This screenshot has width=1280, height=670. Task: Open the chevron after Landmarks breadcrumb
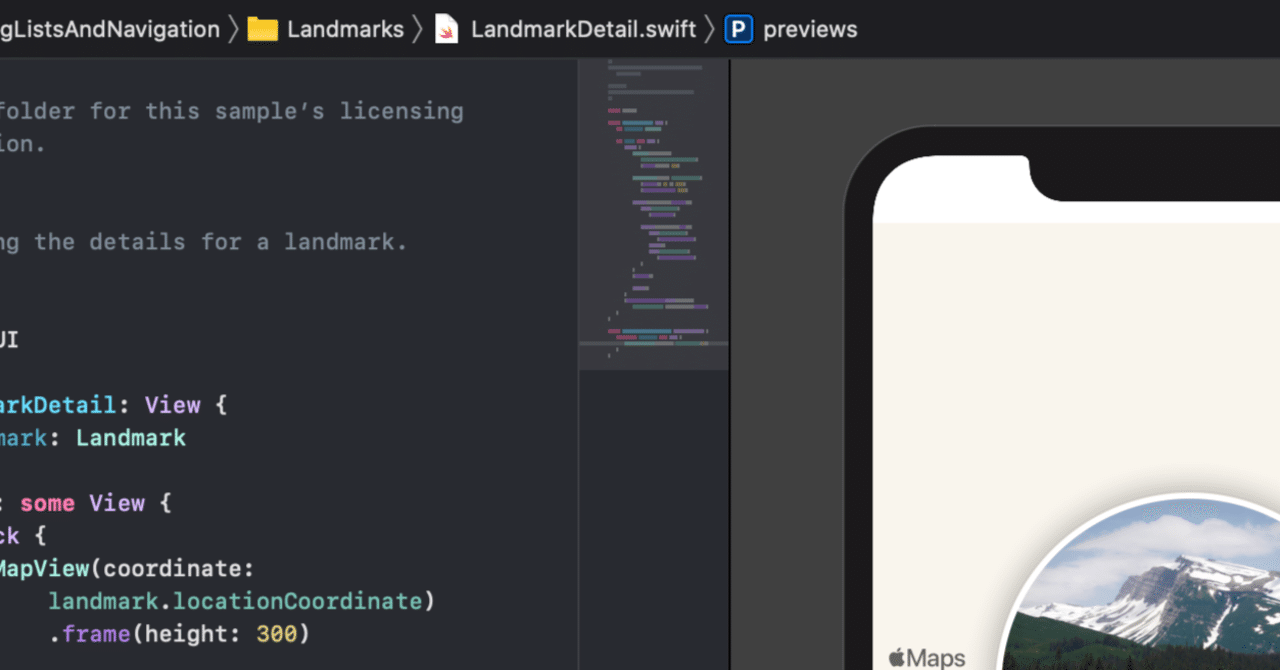pyautogui.click(x=417, y=29)
